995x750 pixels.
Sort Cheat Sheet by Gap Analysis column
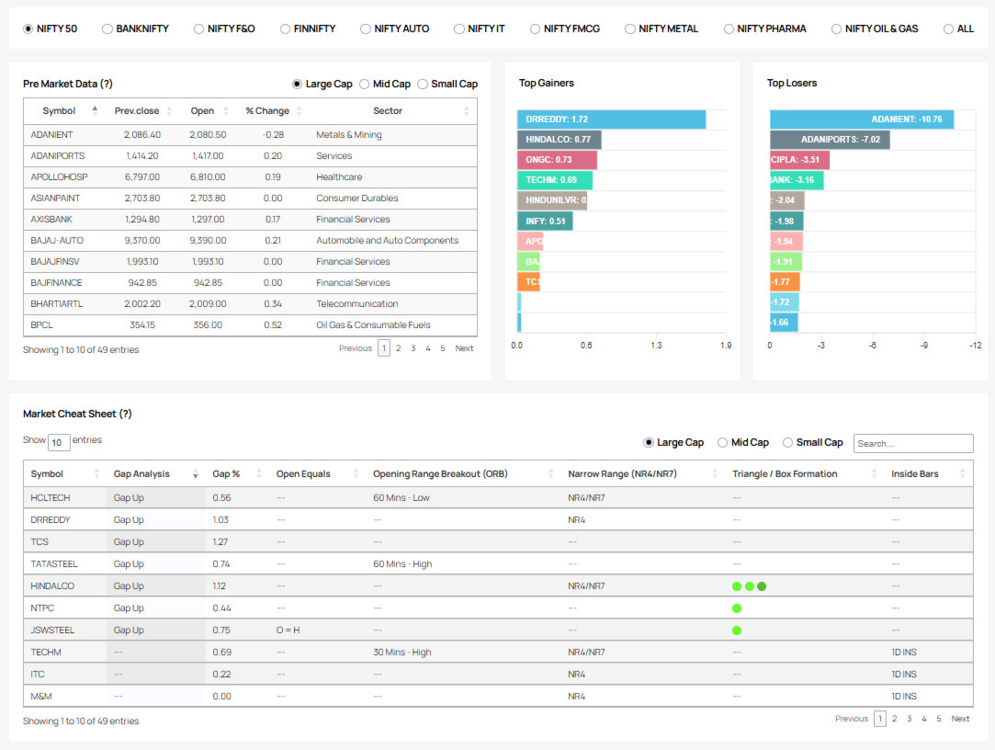pos(141,474)
